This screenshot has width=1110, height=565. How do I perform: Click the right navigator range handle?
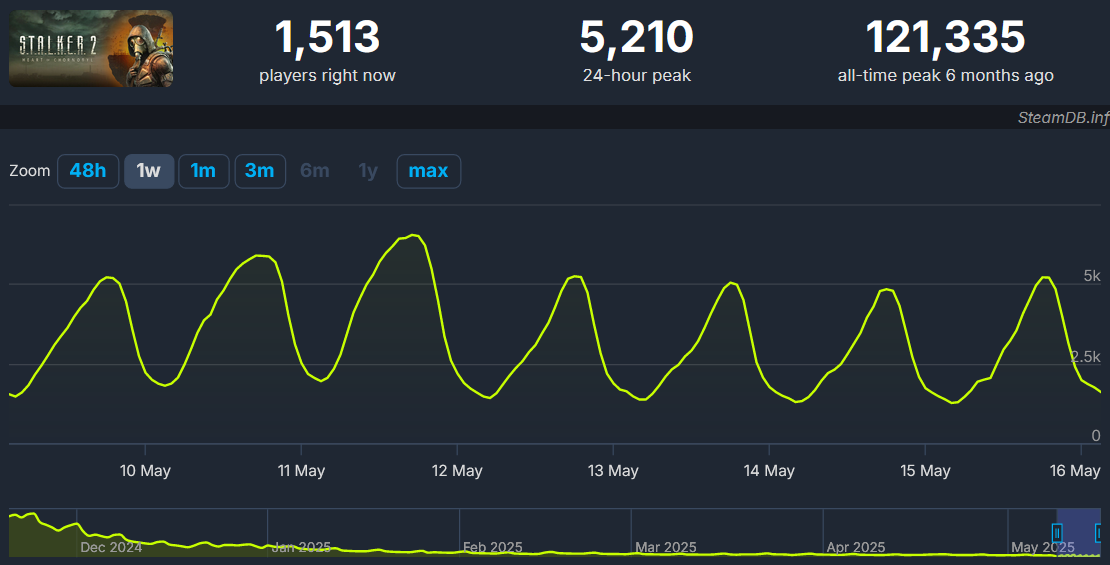coord(1099,532)
